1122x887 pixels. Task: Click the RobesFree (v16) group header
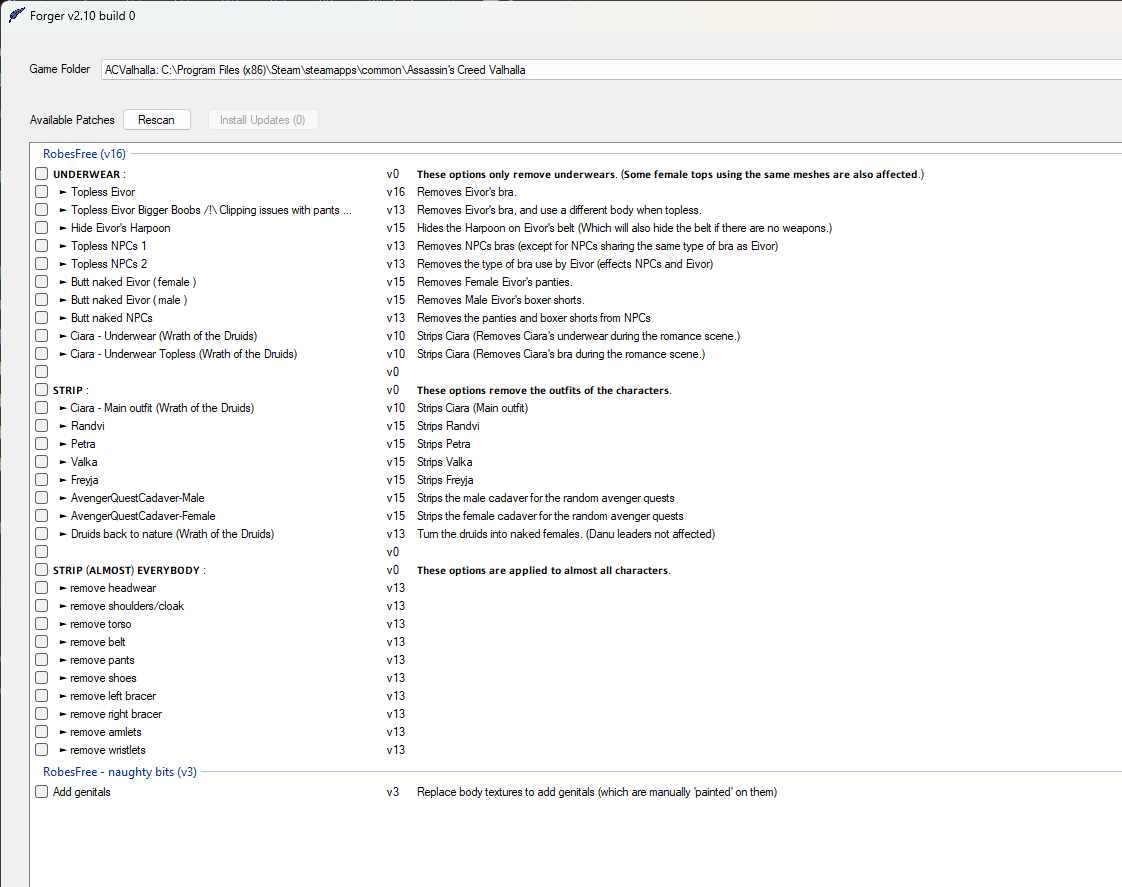tap(84, 154)
